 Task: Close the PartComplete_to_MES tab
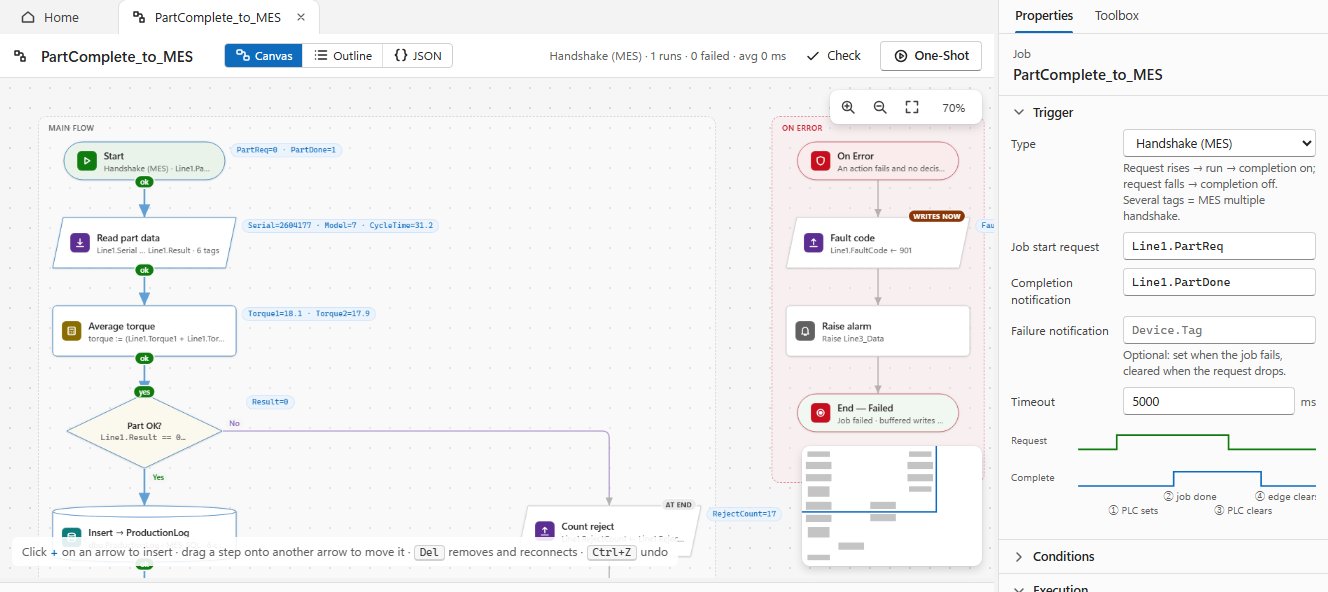click(x=301, y=18)
